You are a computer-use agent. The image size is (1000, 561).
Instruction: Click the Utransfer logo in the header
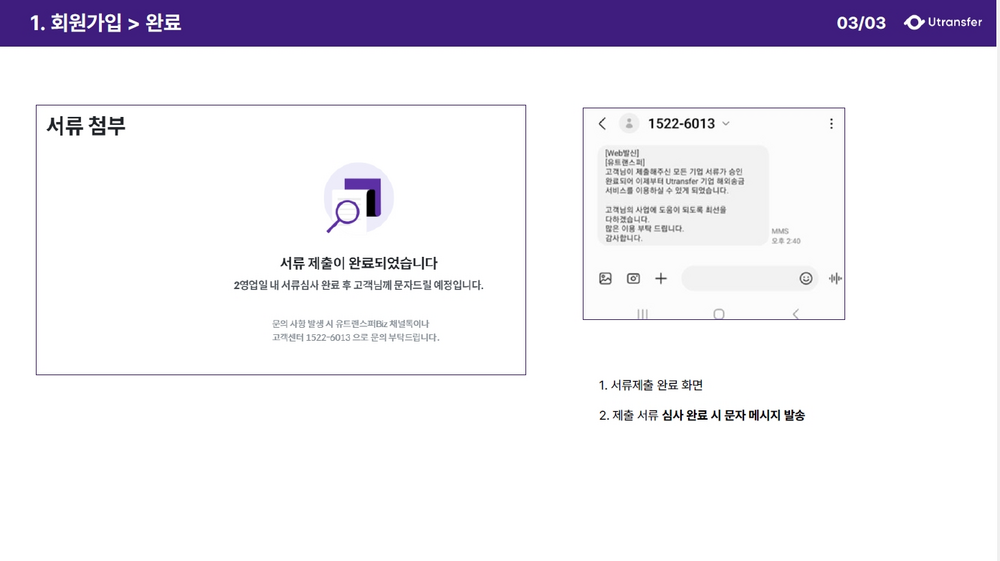point(943,22)
